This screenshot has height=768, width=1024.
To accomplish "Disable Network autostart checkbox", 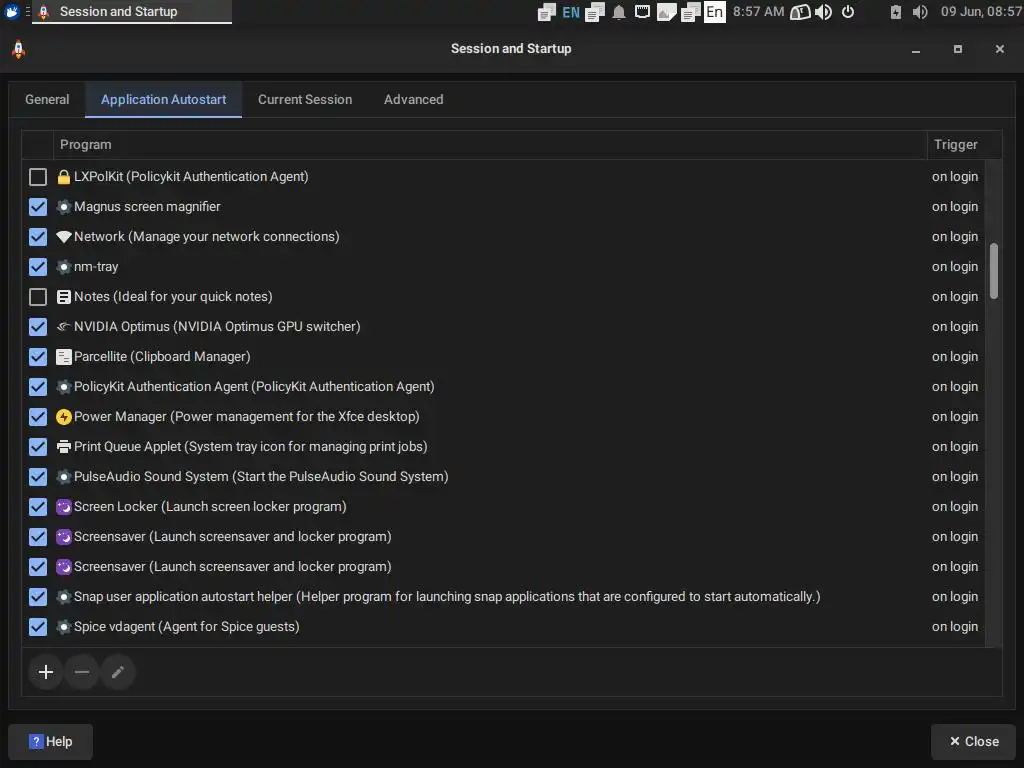I will click(x=38, y=237).
